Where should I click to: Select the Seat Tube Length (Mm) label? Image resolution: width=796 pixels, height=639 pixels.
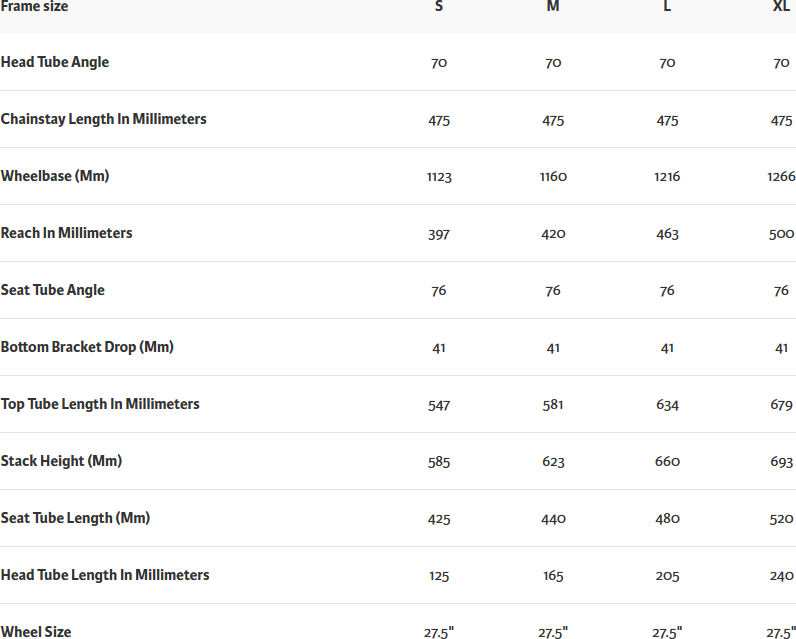75,518
